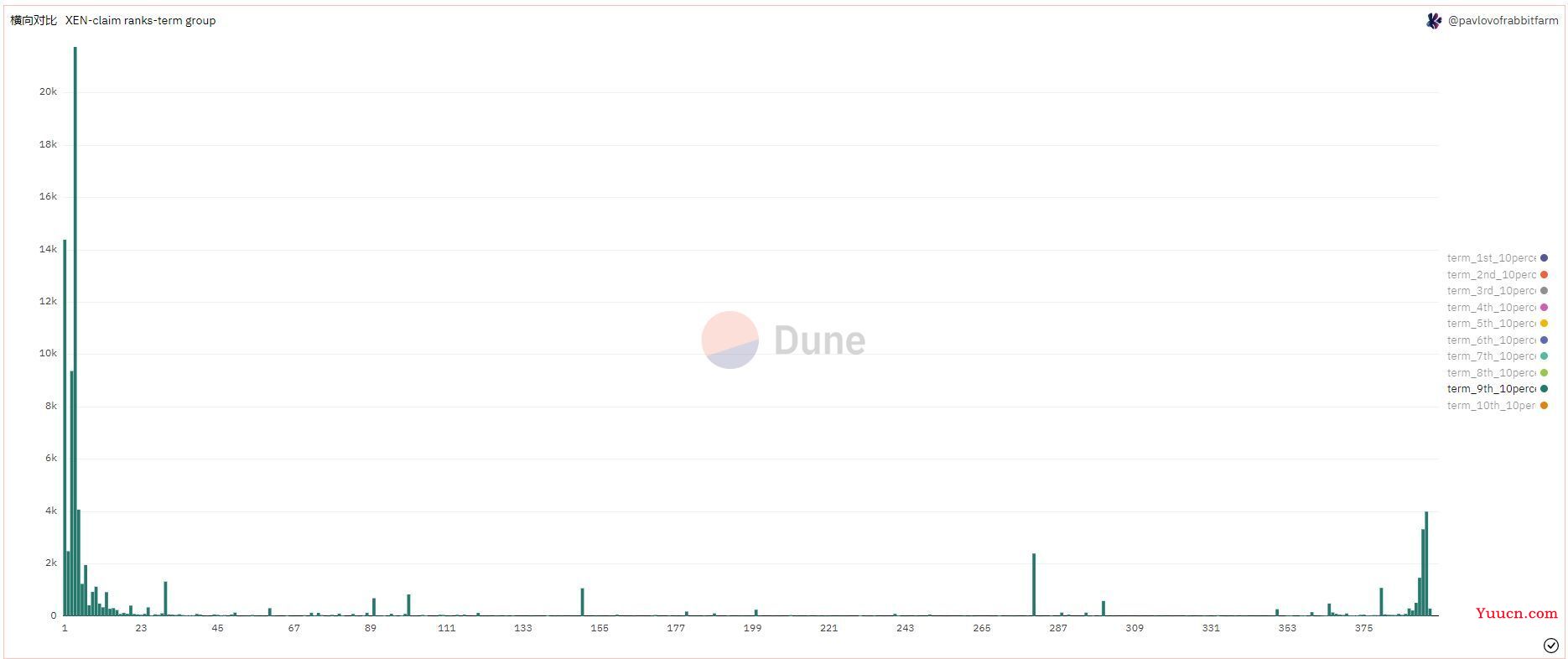Click the 287 x-axis label

[1058, 628]
